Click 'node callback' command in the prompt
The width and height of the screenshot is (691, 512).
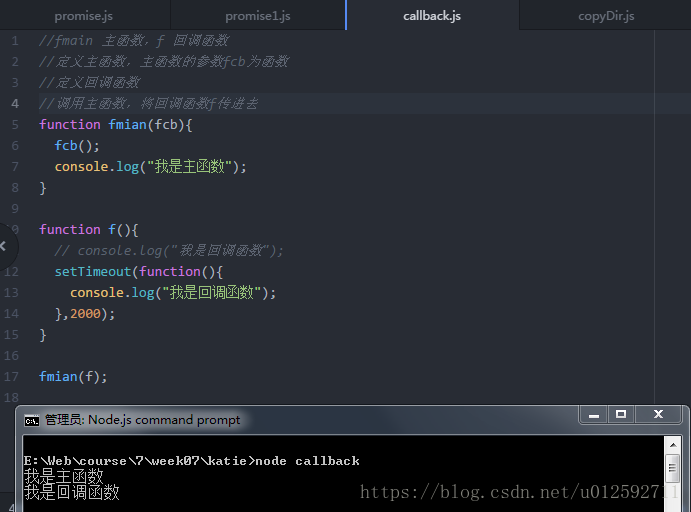point(307,461)
